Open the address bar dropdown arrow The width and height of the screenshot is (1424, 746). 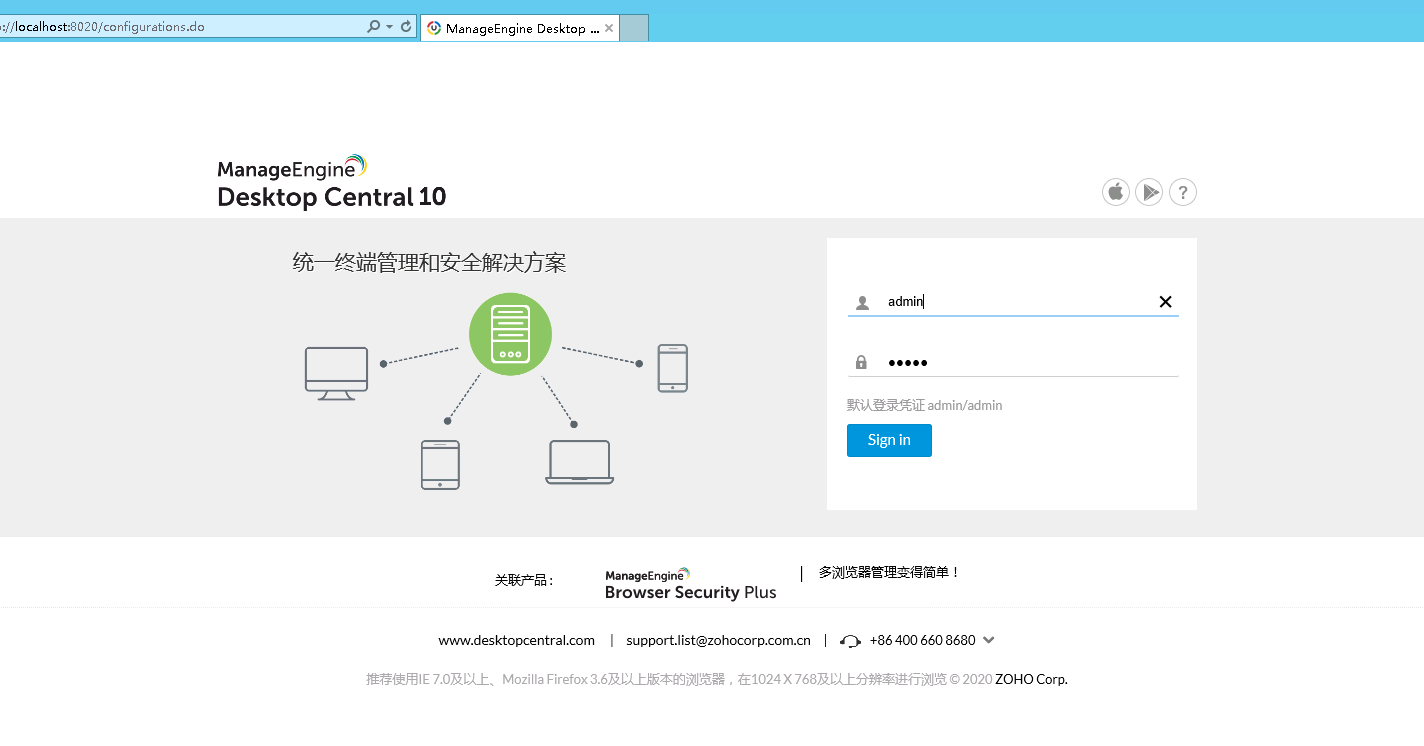[389, 27]
